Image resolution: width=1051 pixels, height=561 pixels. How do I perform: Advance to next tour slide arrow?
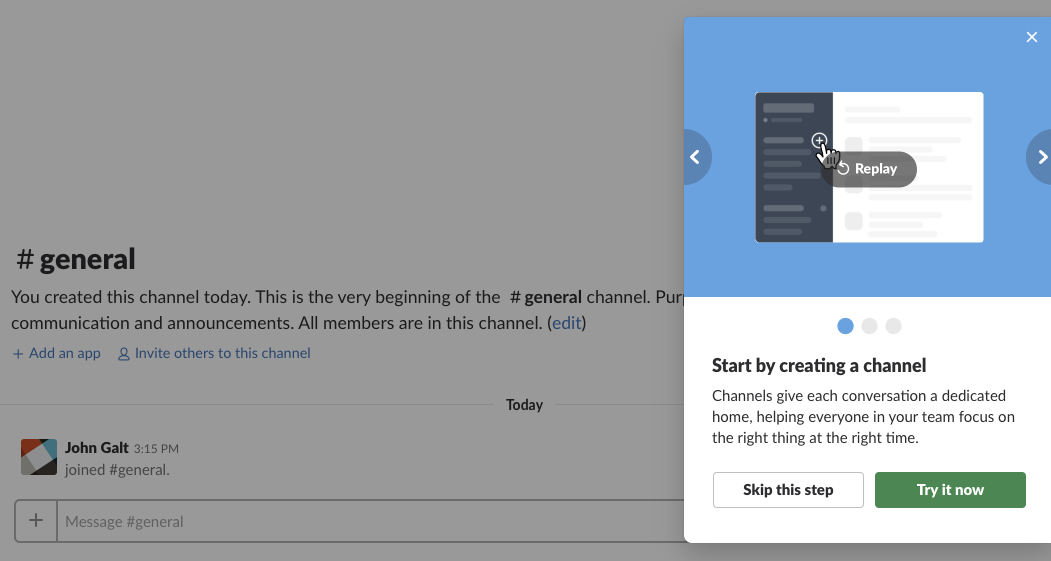1040,157
